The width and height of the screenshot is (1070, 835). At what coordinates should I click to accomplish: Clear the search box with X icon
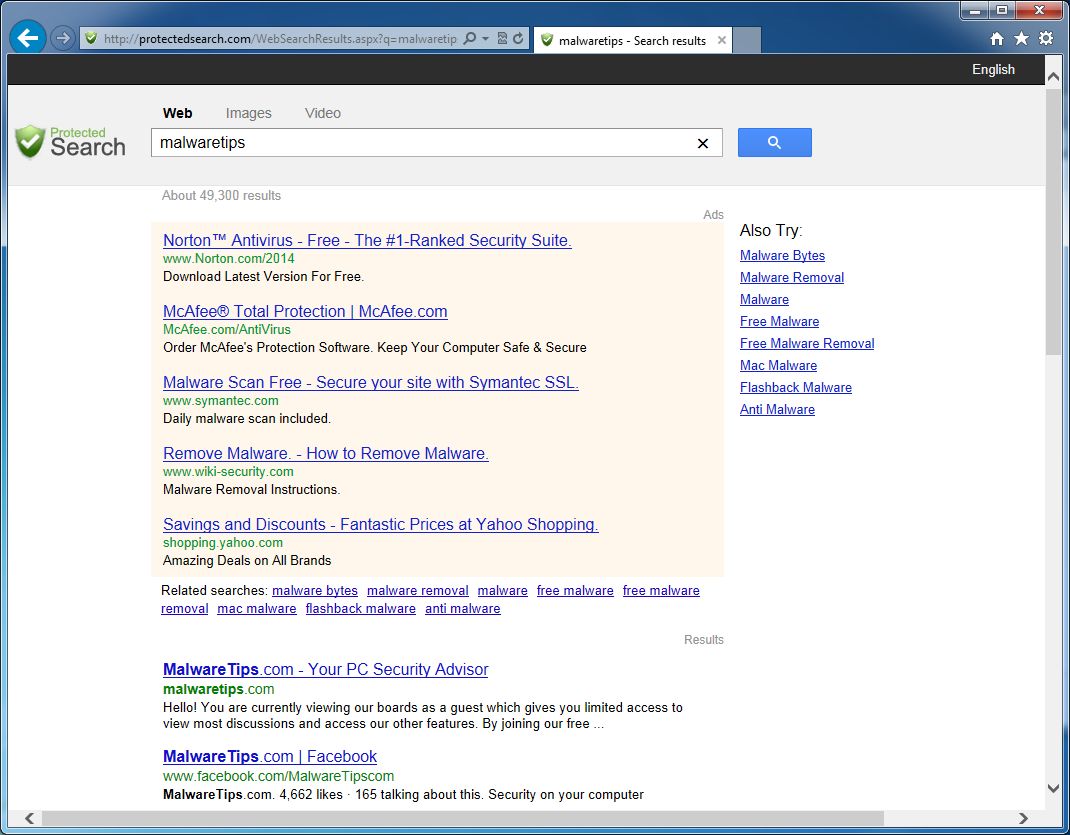(703, 143)
